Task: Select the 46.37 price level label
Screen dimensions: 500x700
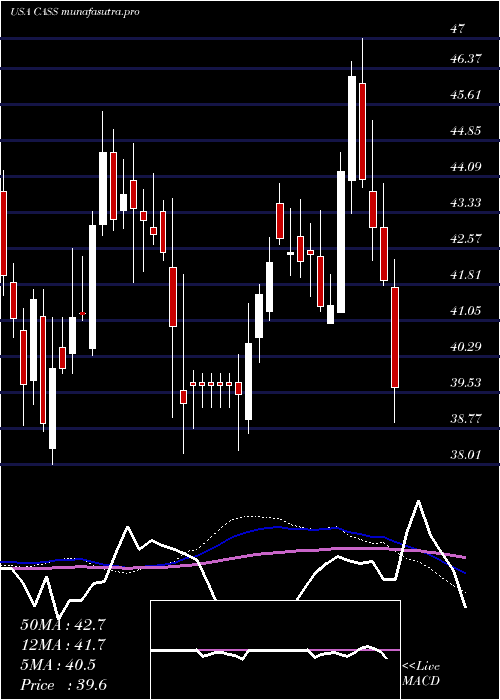Action: pyautogui.click(x=466, y=58)
